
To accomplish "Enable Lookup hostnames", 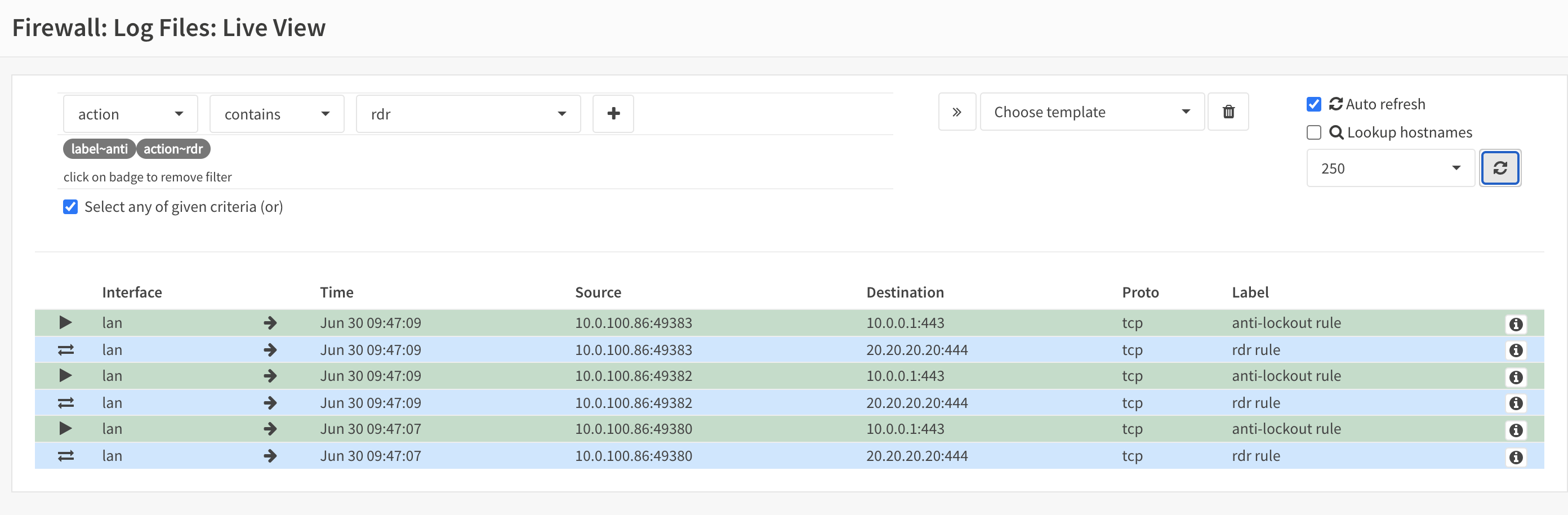I will (x=1313, y=132).
